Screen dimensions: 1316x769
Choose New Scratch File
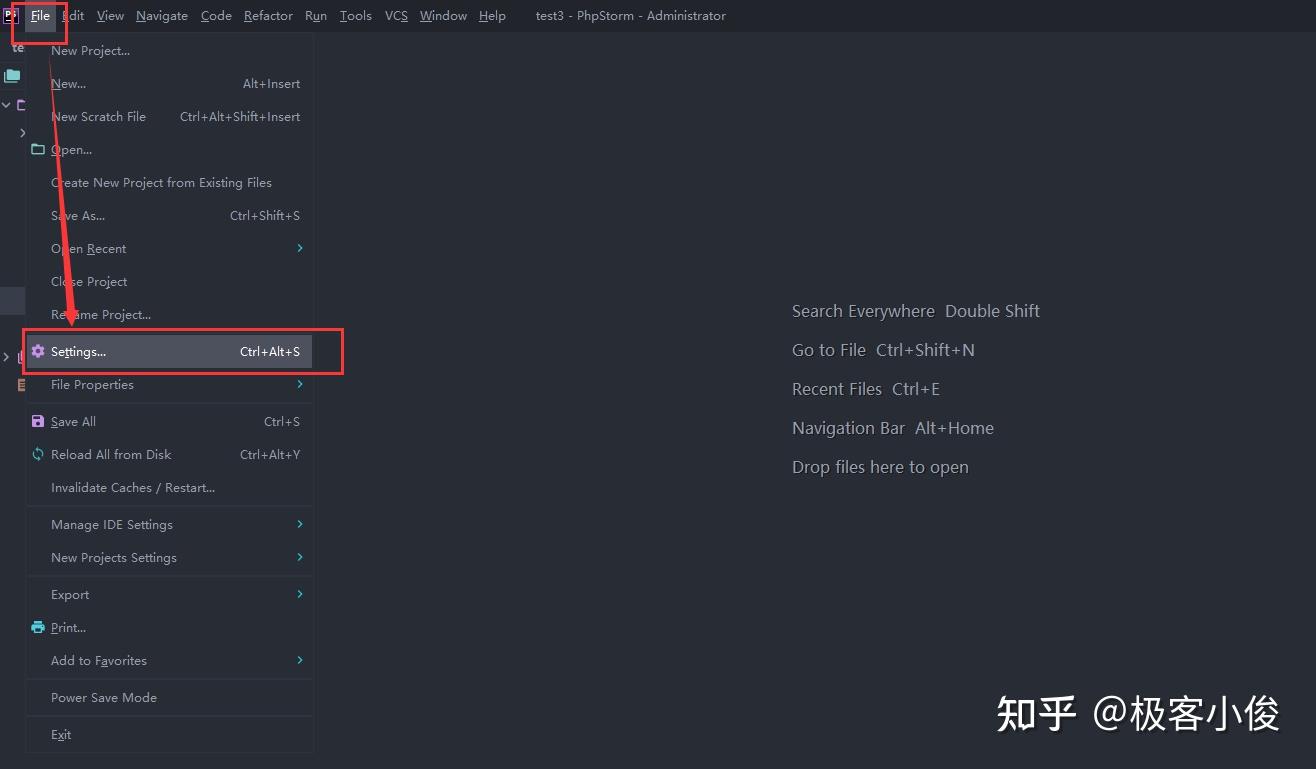(x=169, y=116)
